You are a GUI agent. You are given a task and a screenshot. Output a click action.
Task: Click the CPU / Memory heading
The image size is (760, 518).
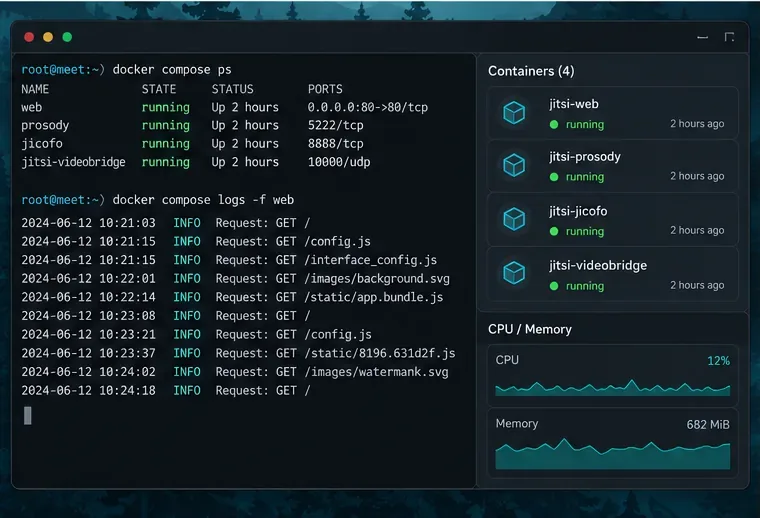530,330
